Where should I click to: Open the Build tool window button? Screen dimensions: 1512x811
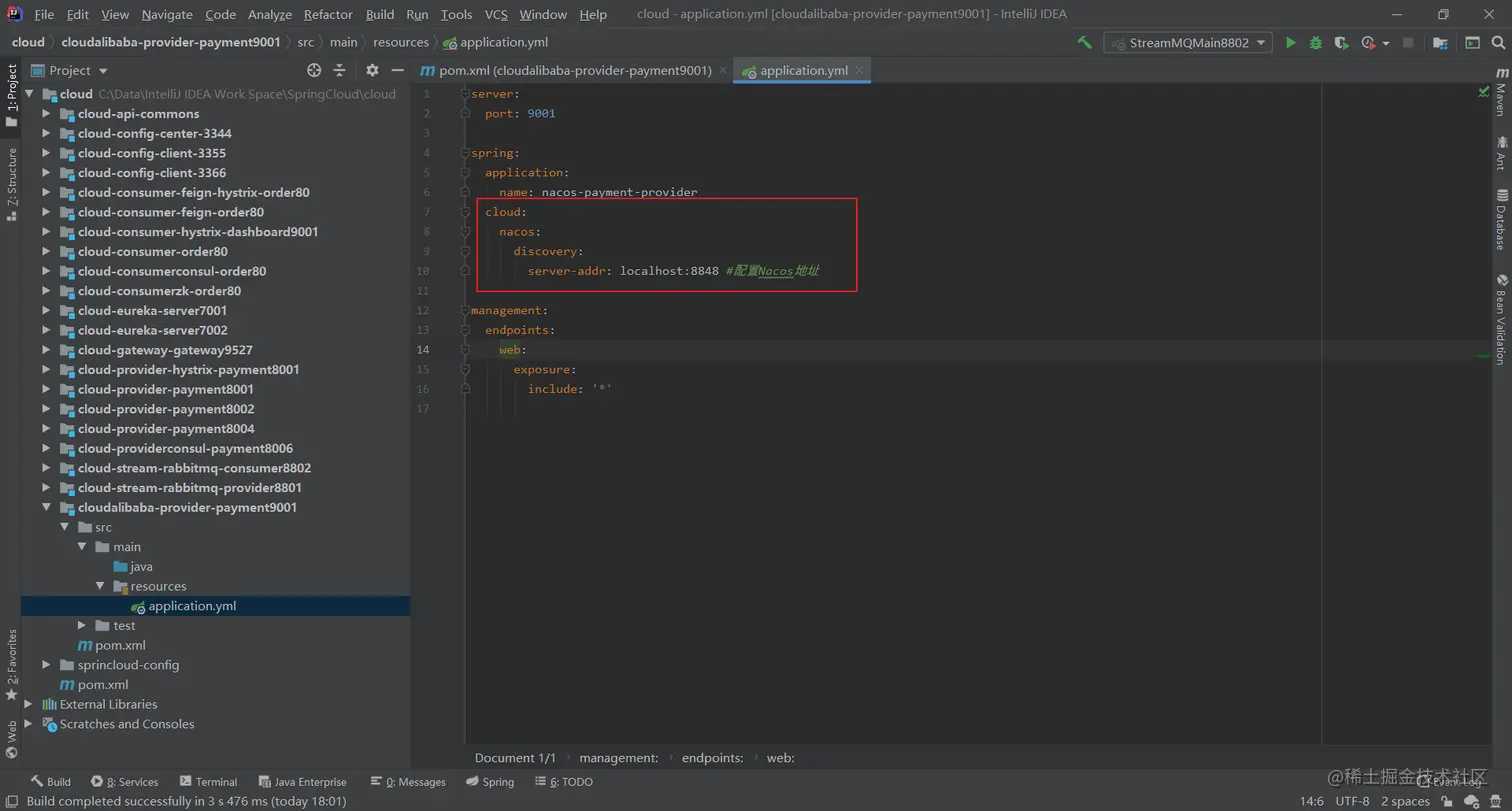tap(50, 782)
